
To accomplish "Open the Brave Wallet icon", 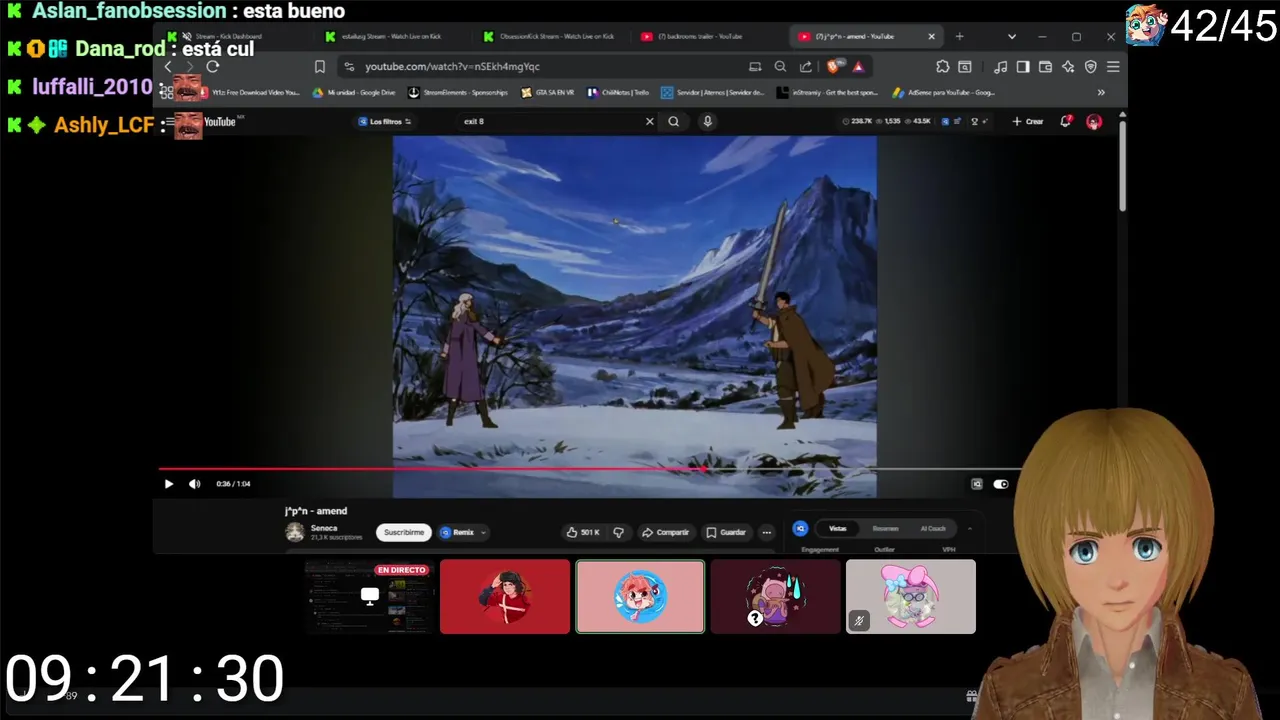I will click(1045, 67).
